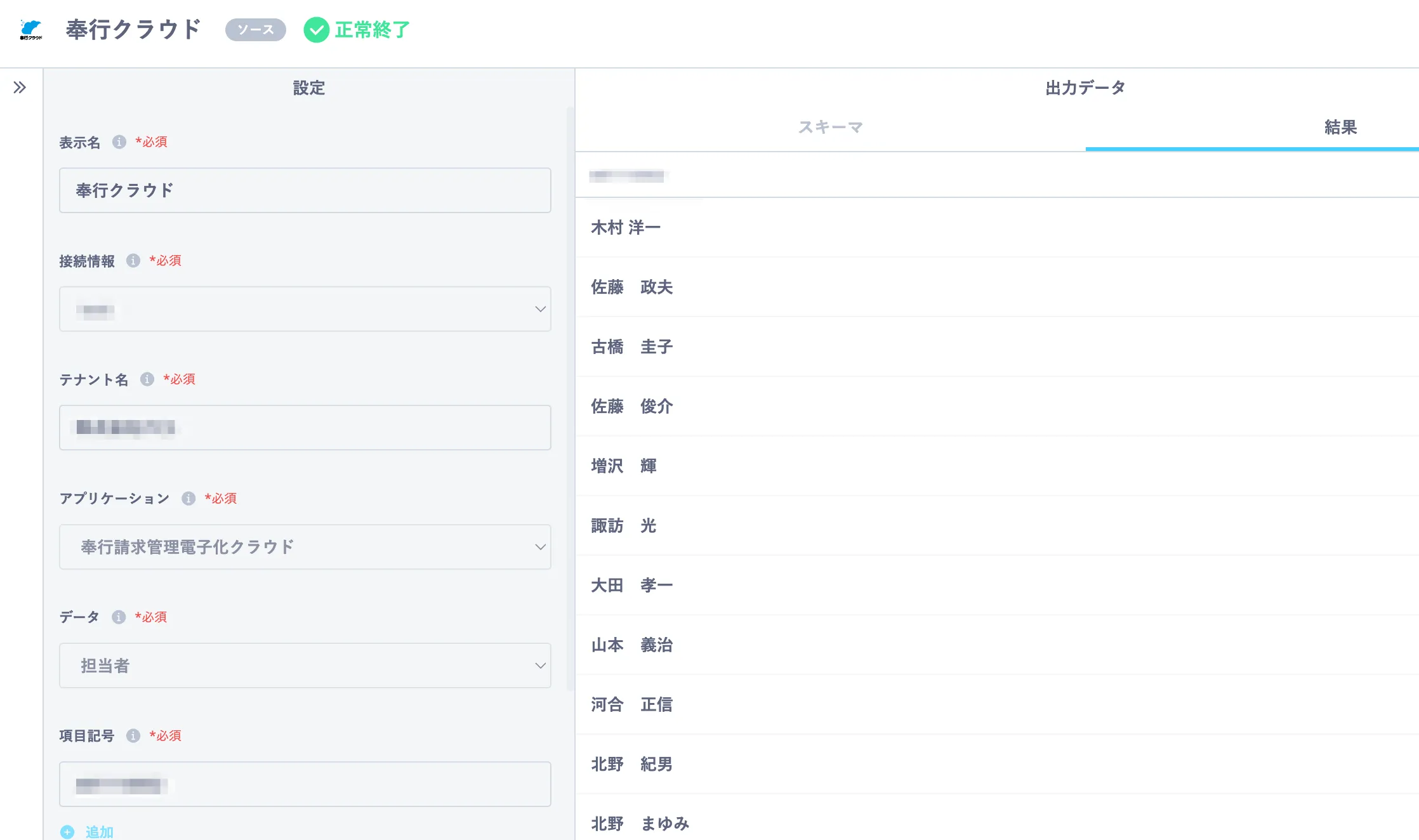
Task: Click info icon beside テナント名
Action: point(147,379)
